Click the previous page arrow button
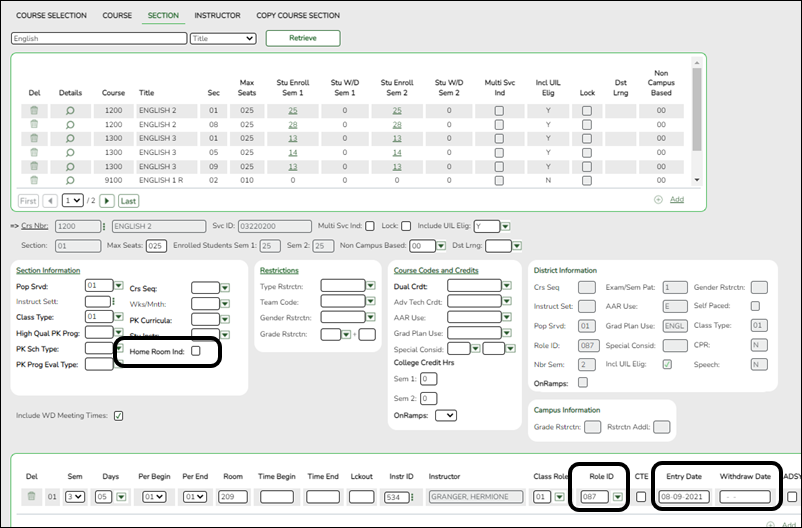Image resolution: width=802 pixels, height=528 pixels. click(50, 201)
